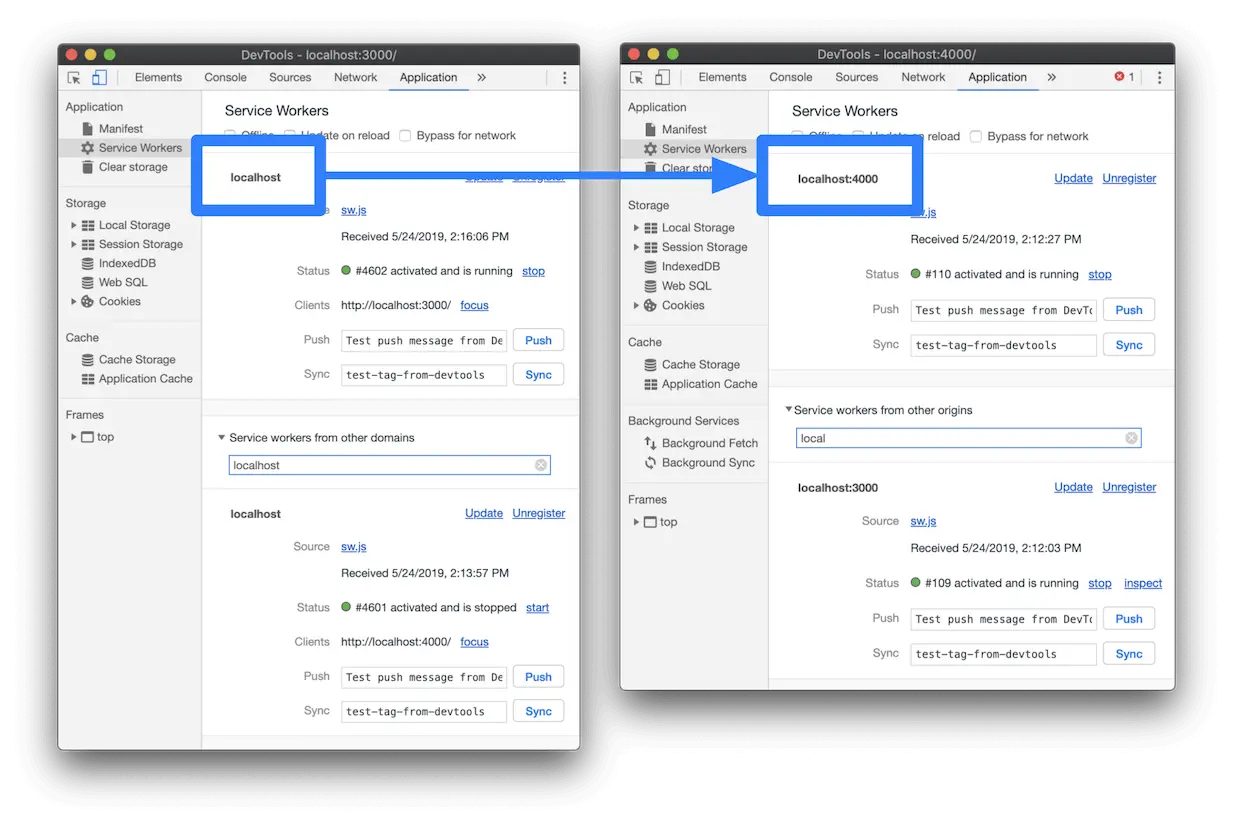Viewport: 1250px width, 828px height.
Task: Expand Local Storage in localhost:3000 window
Action: (x=73, y=225)
